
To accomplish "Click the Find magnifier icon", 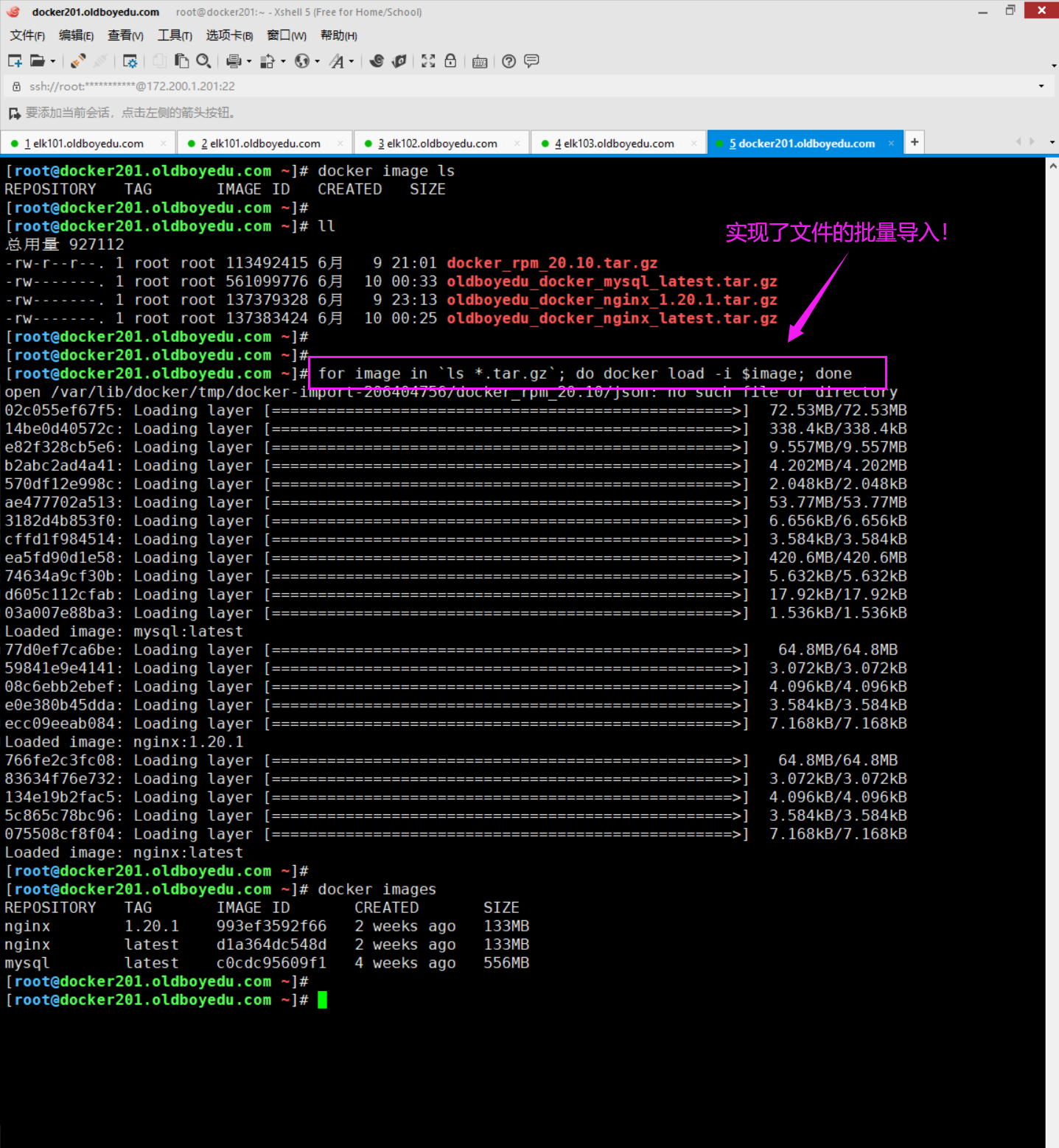I will click(x=204, y=61).
